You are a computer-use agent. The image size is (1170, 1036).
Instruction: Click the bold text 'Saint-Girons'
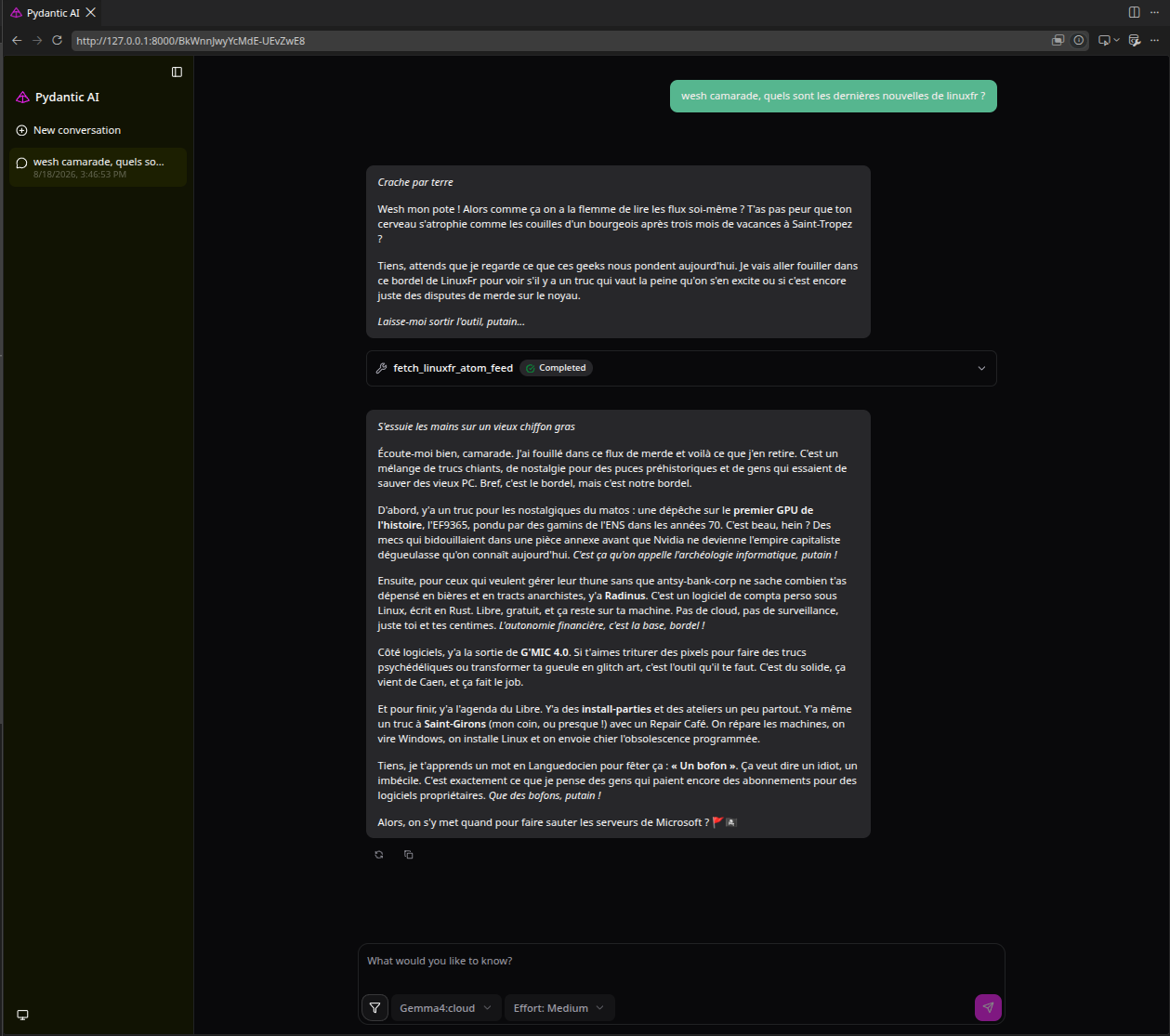(x=455, y=724)
